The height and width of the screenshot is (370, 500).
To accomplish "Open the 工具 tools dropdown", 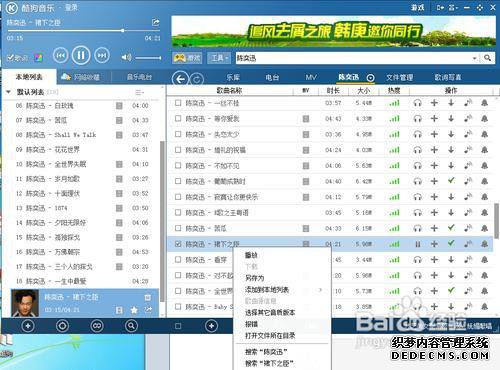I will click(219, 58).
